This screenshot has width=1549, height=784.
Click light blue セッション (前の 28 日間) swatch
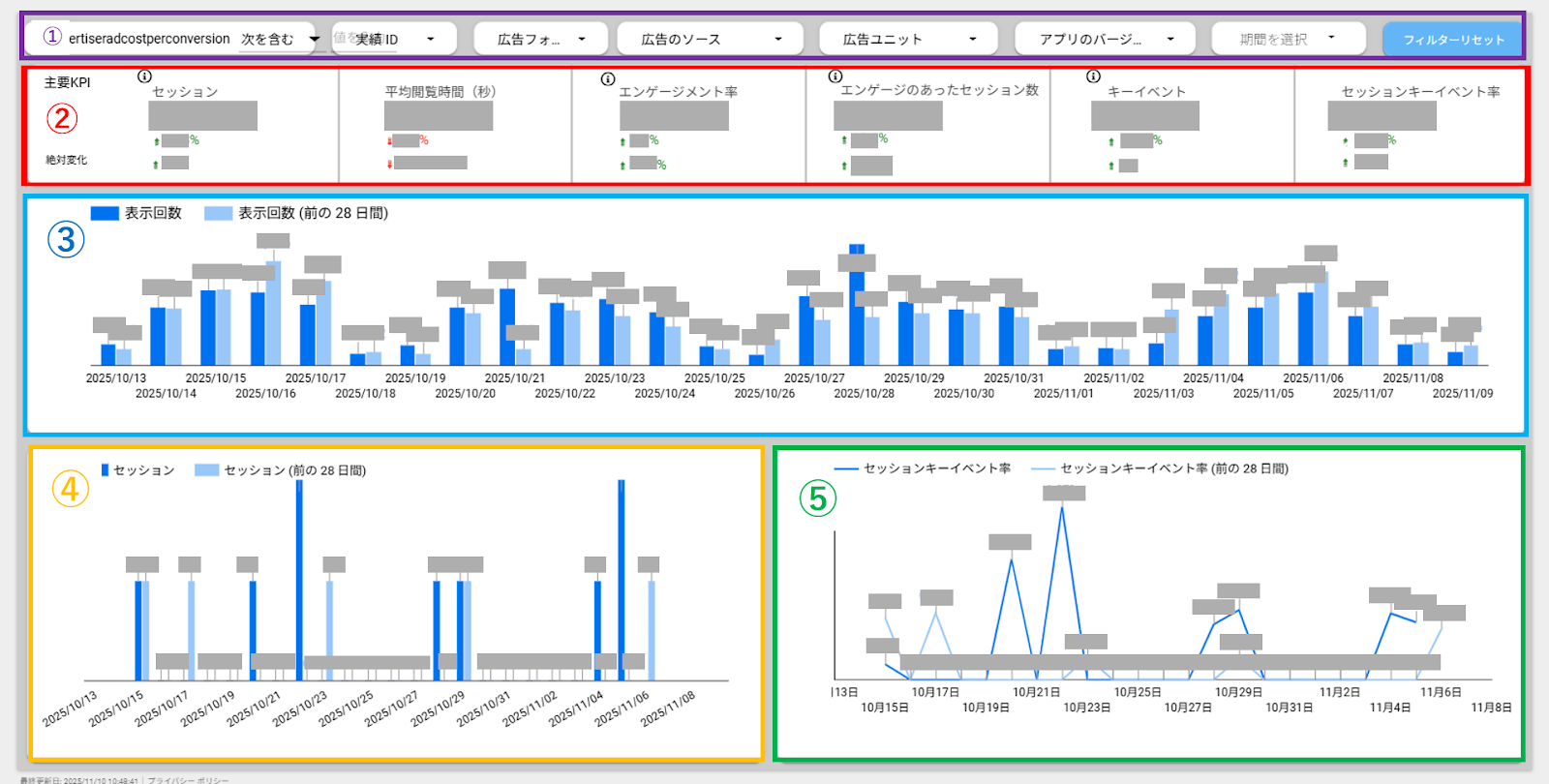click(x=206, y=470)
